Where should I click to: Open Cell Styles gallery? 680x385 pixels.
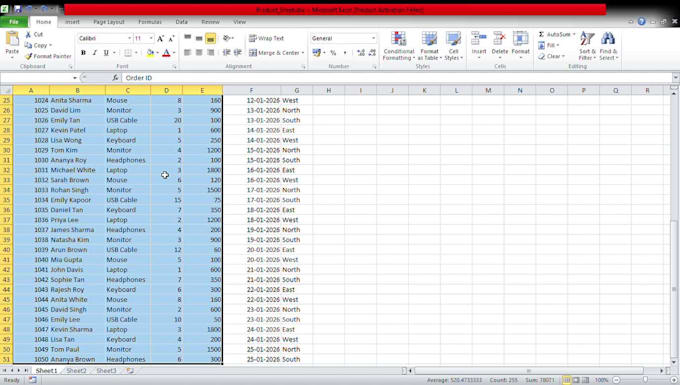coord(453,46)
